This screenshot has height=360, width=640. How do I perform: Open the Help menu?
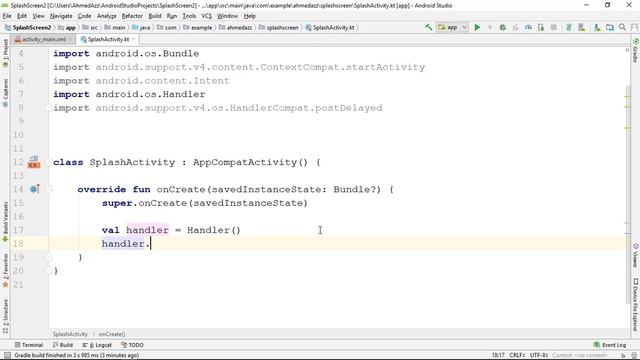249,16
